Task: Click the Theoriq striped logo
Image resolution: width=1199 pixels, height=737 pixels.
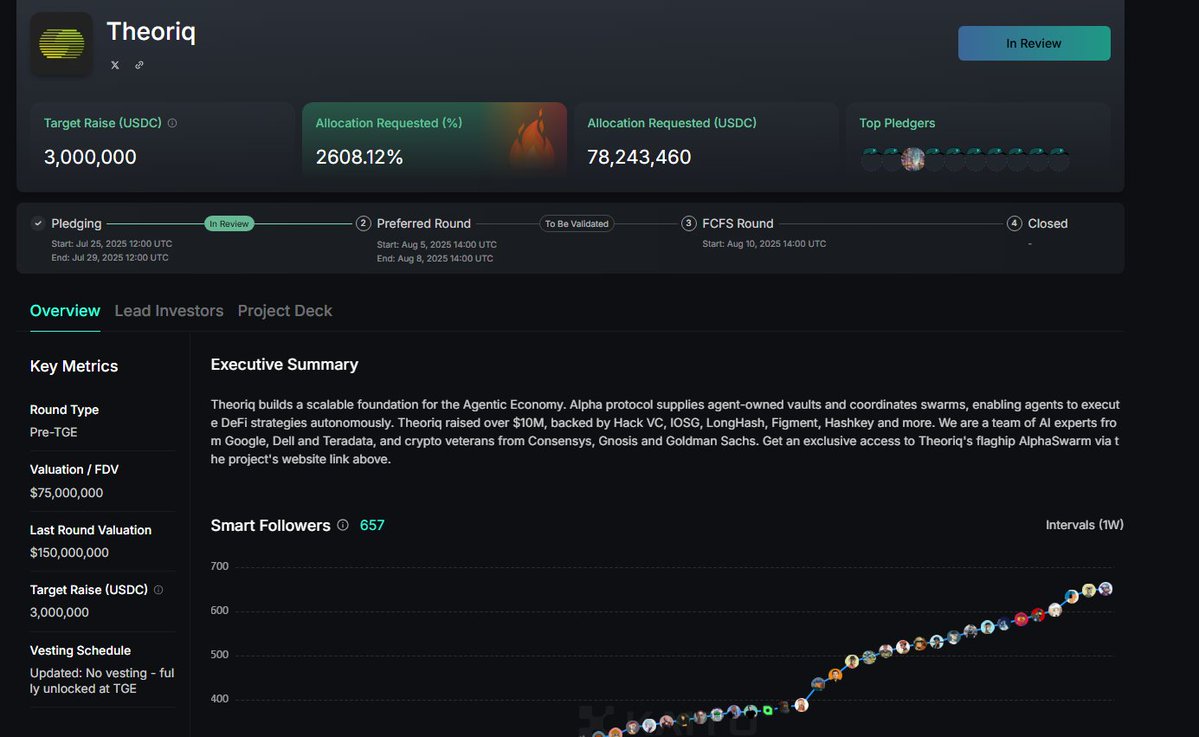Action: 61,44
